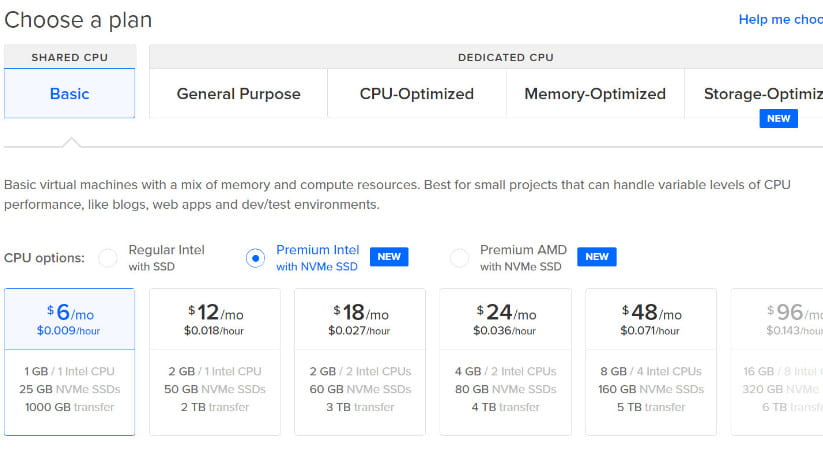Choose the $24/mo plan card
The width and height of the screenshot is (823, 455).
pos(506,362)
